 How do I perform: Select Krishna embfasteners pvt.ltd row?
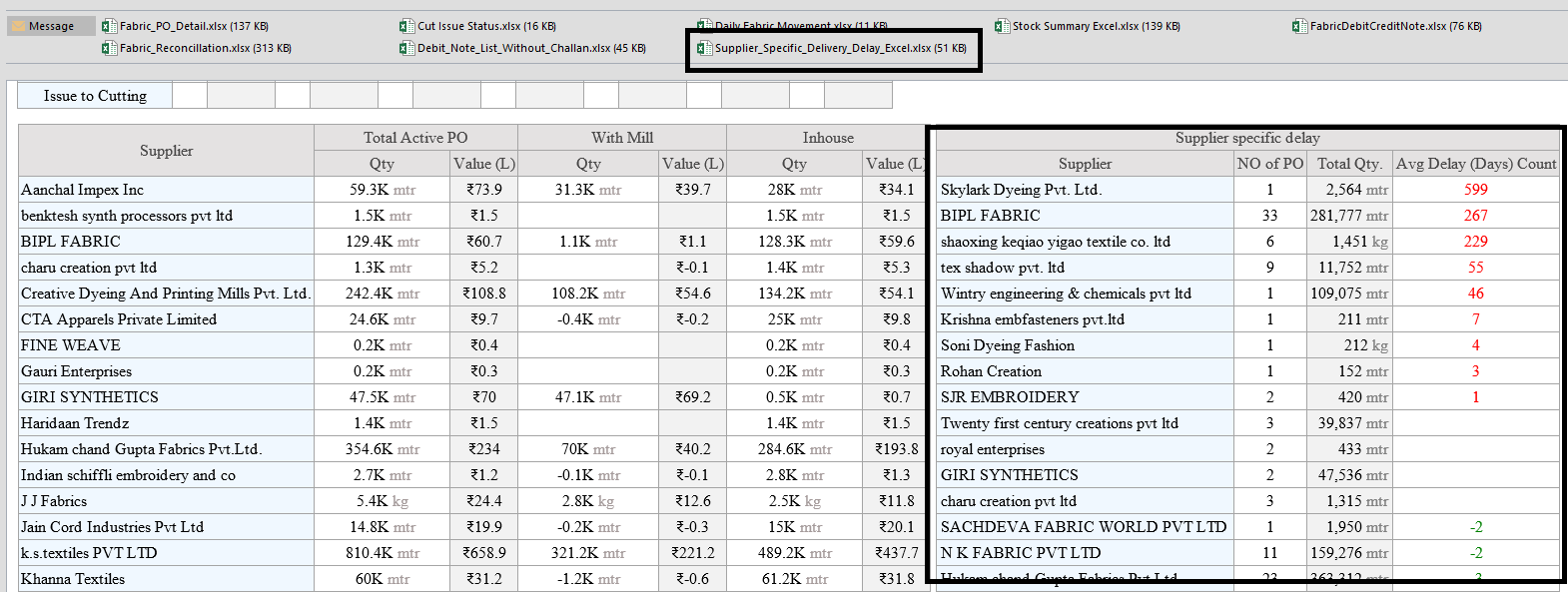coord(1085,319)
